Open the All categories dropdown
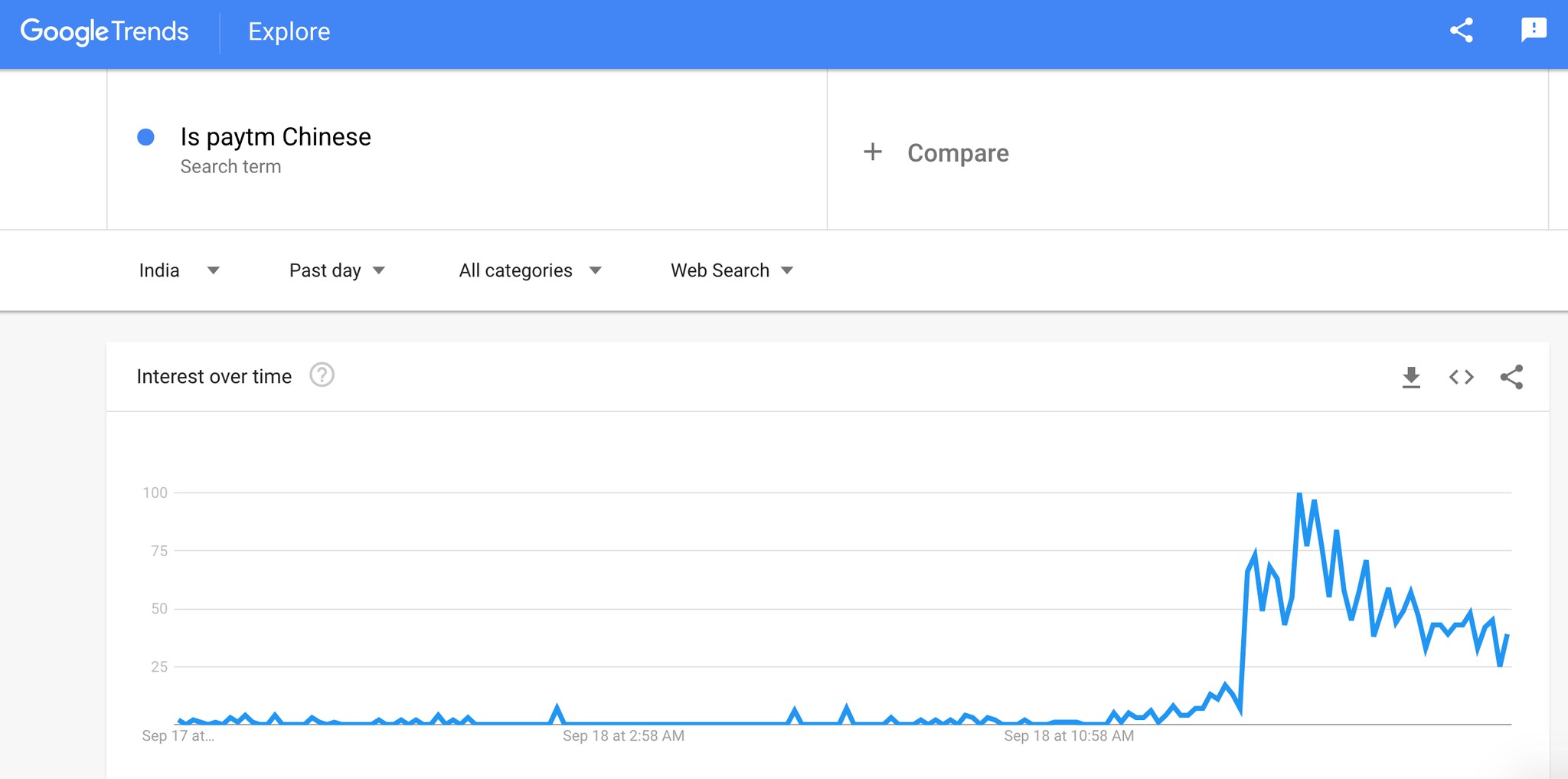This screenshot has height=779, width=1568. click(530, 270)
